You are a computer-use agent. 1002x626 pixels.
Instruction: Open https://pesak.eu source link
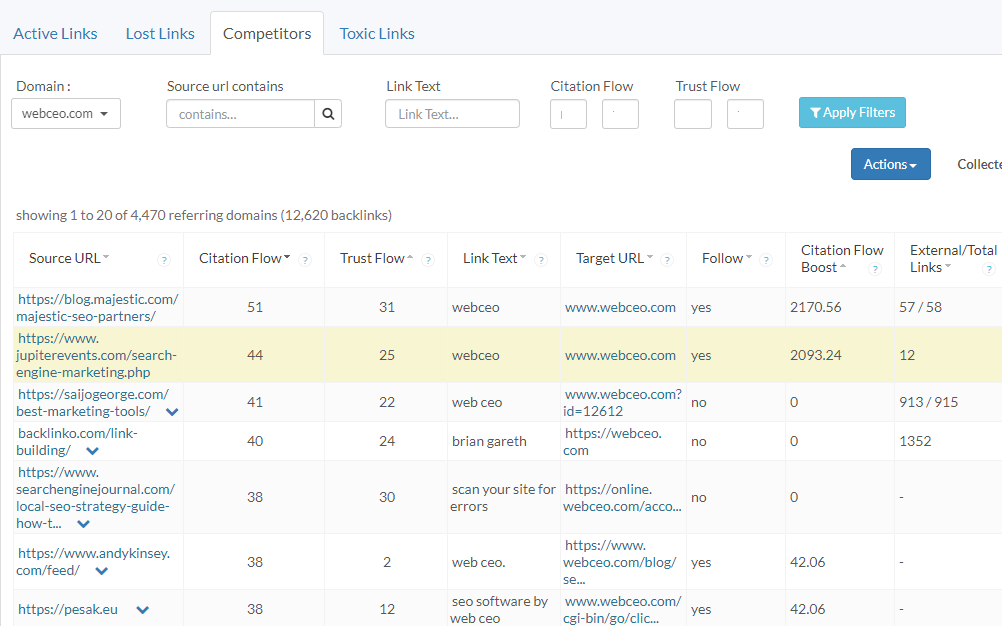click(68, 609)
